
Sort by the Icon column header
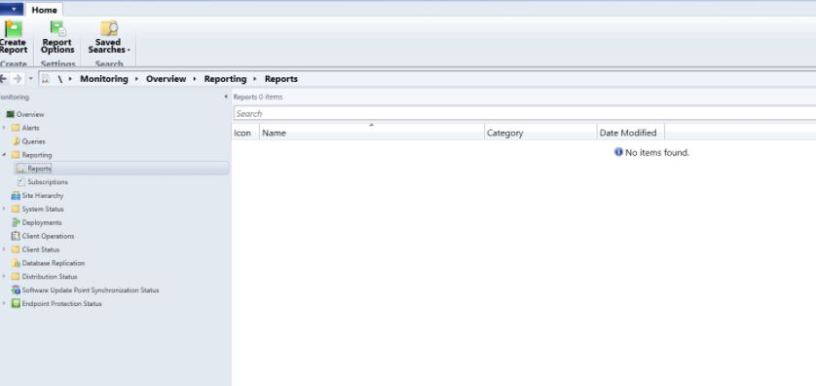(245, 133)
